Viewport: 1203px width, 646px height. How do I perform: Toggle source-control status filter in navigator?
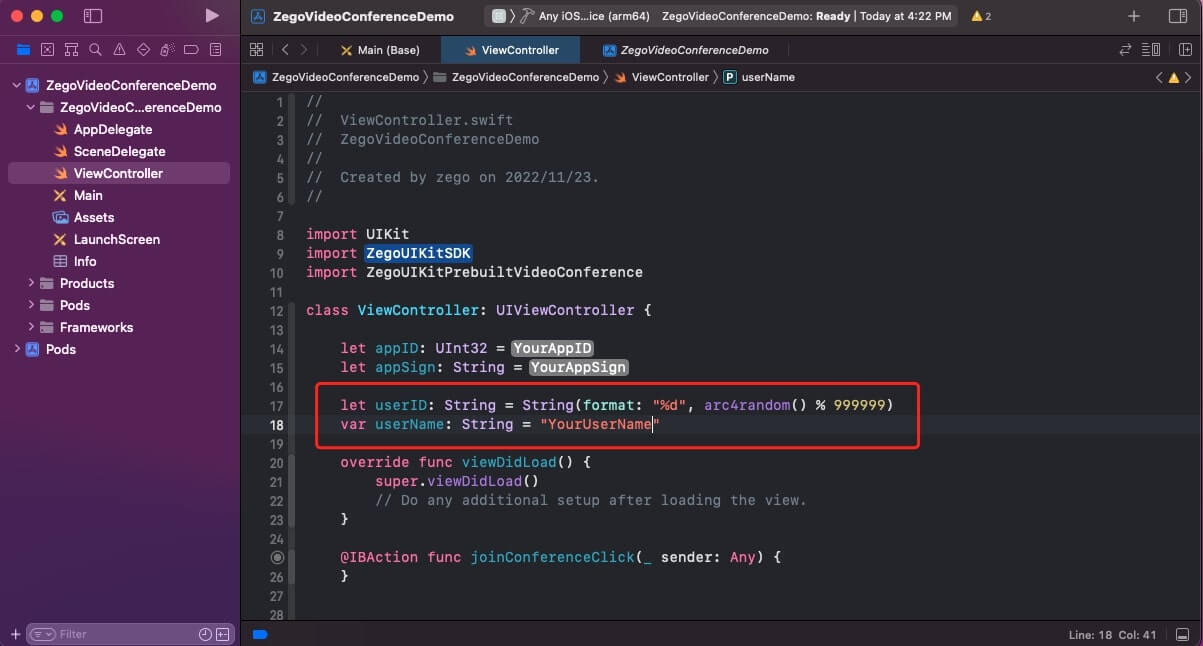(222, 634)
